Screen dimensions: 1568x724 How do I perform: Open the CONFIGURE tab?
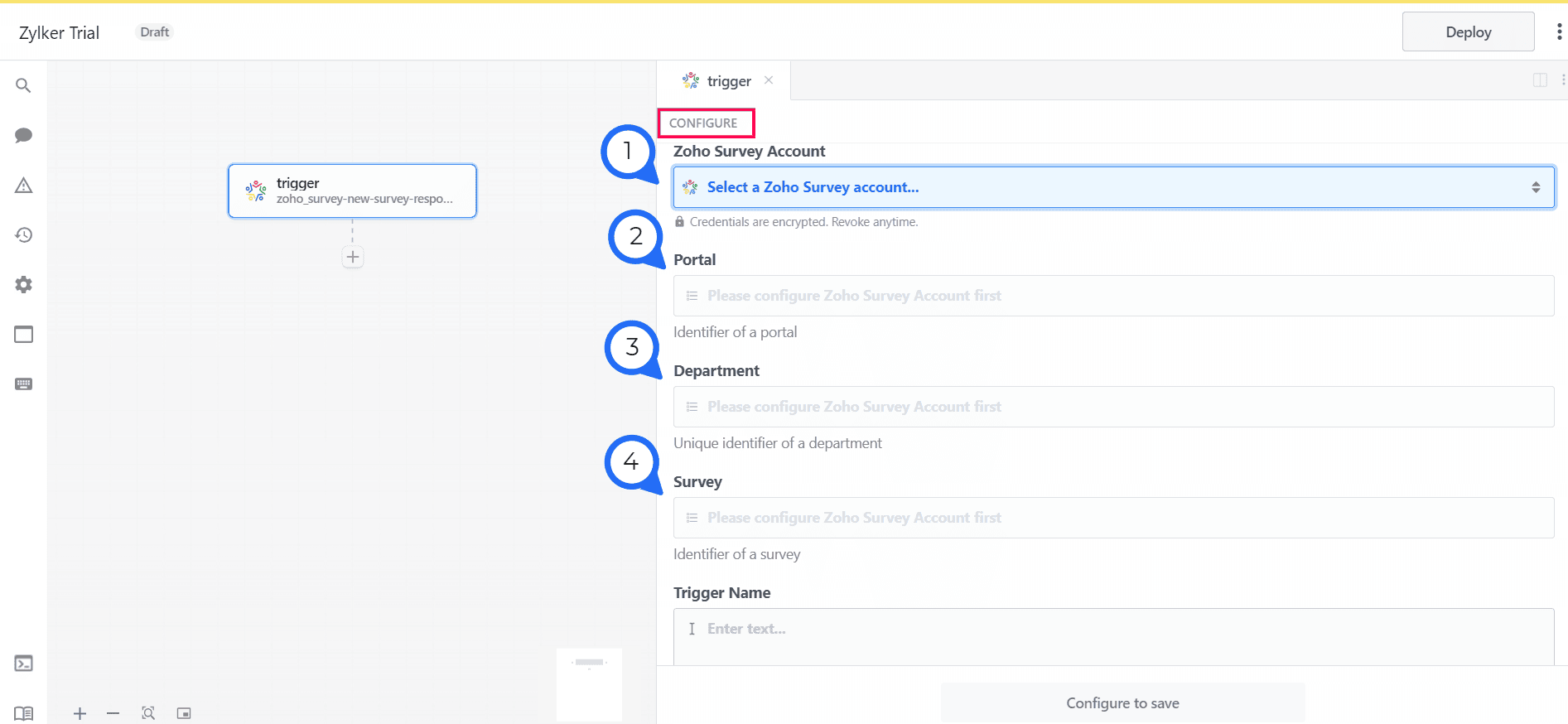703,123
